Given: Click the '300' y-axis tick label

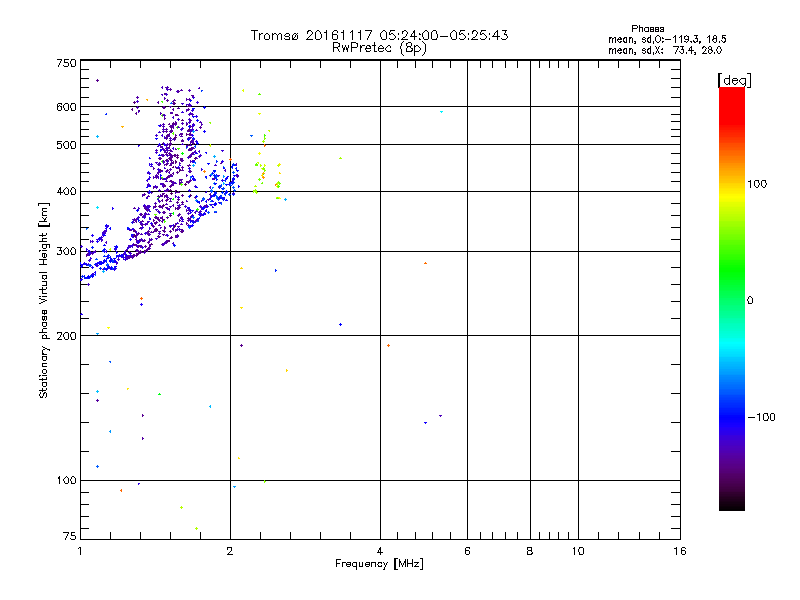Looking at the screenshot, I should 66,252.
